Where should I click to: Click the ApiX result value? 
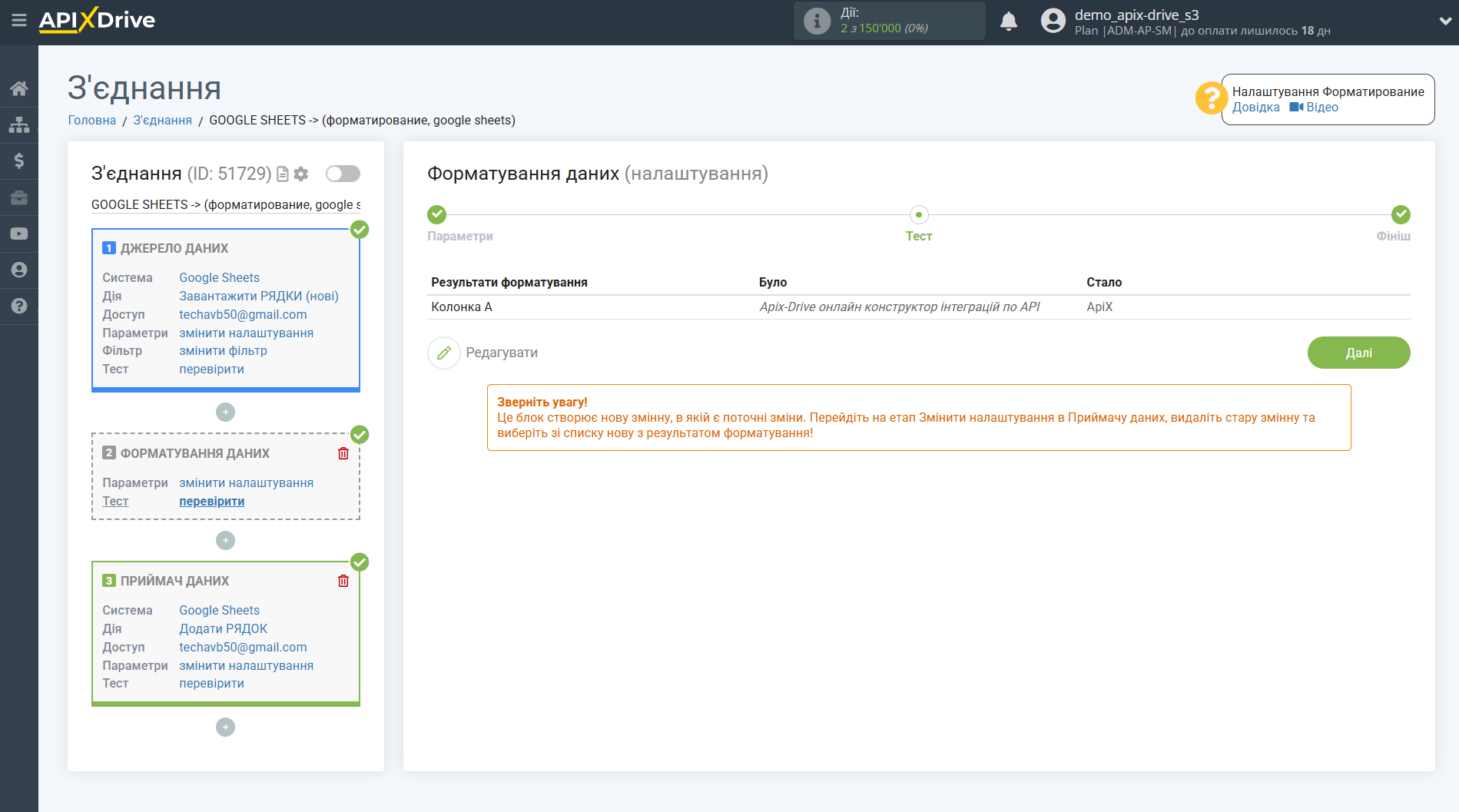1099,307
